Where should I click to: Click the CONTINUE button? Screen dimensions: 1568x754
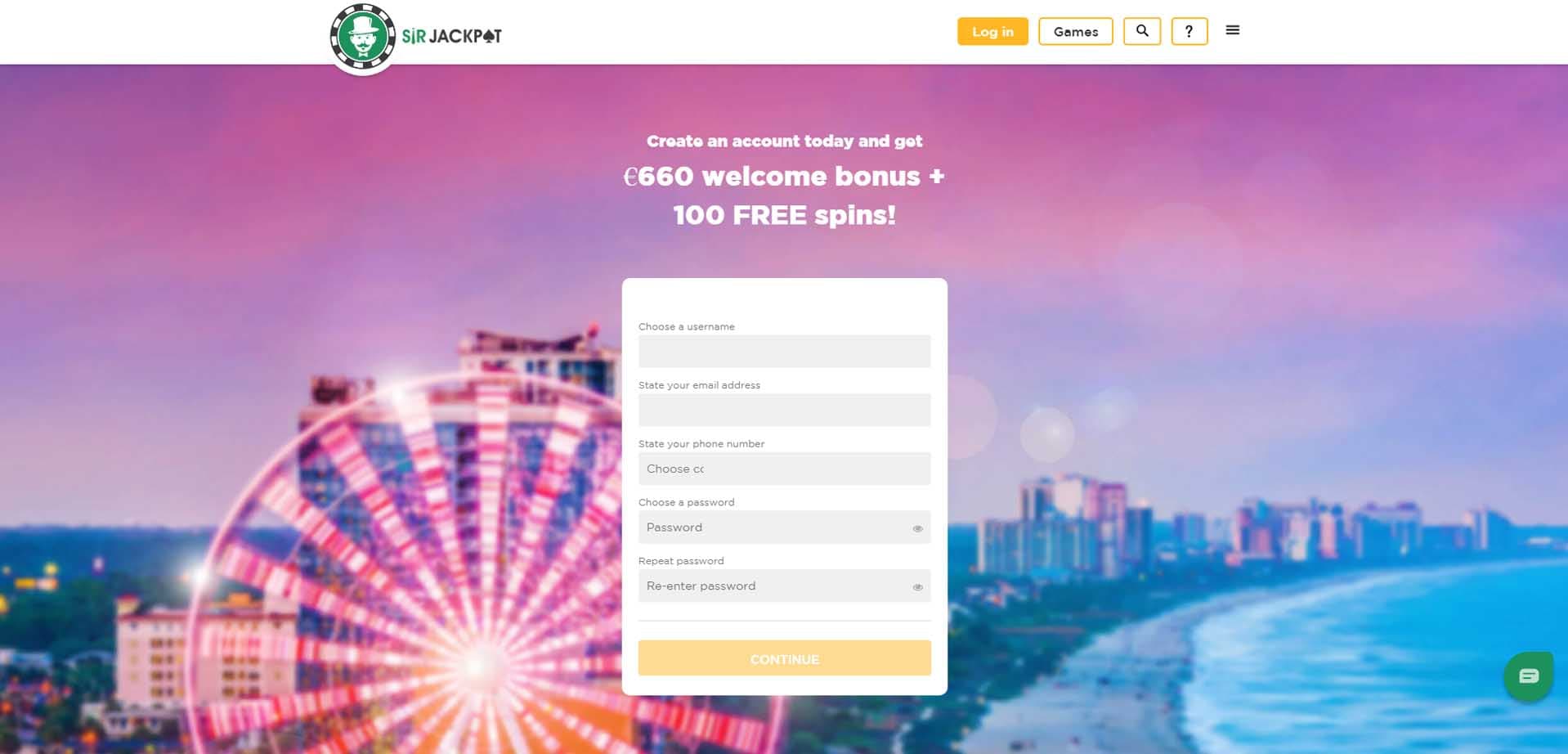(784, 658)
